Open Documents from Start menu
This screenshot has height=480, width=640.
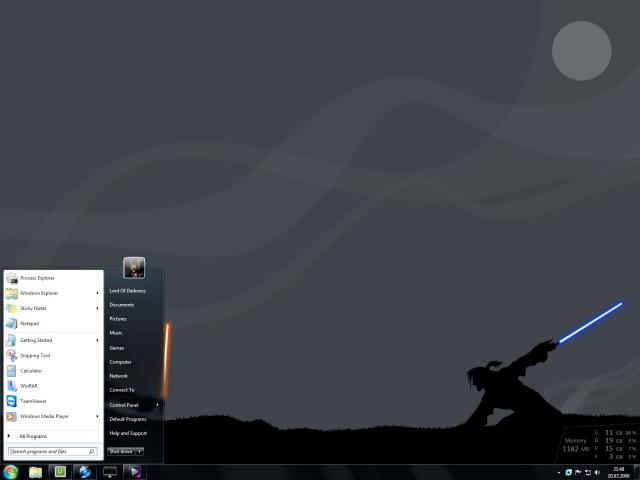(122, 305)
